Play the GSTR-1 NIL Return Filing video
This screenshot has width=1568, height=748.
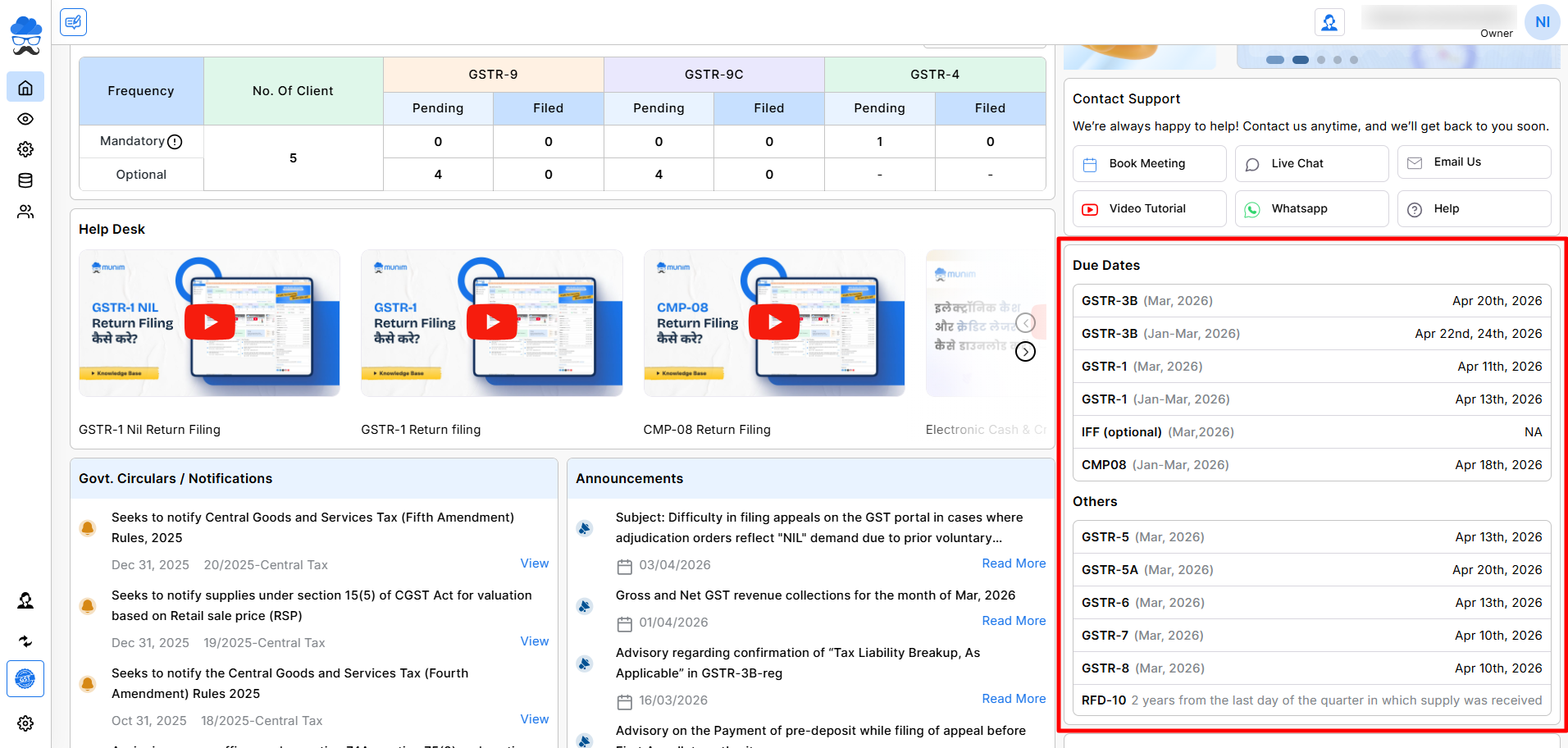click(210, 322)
